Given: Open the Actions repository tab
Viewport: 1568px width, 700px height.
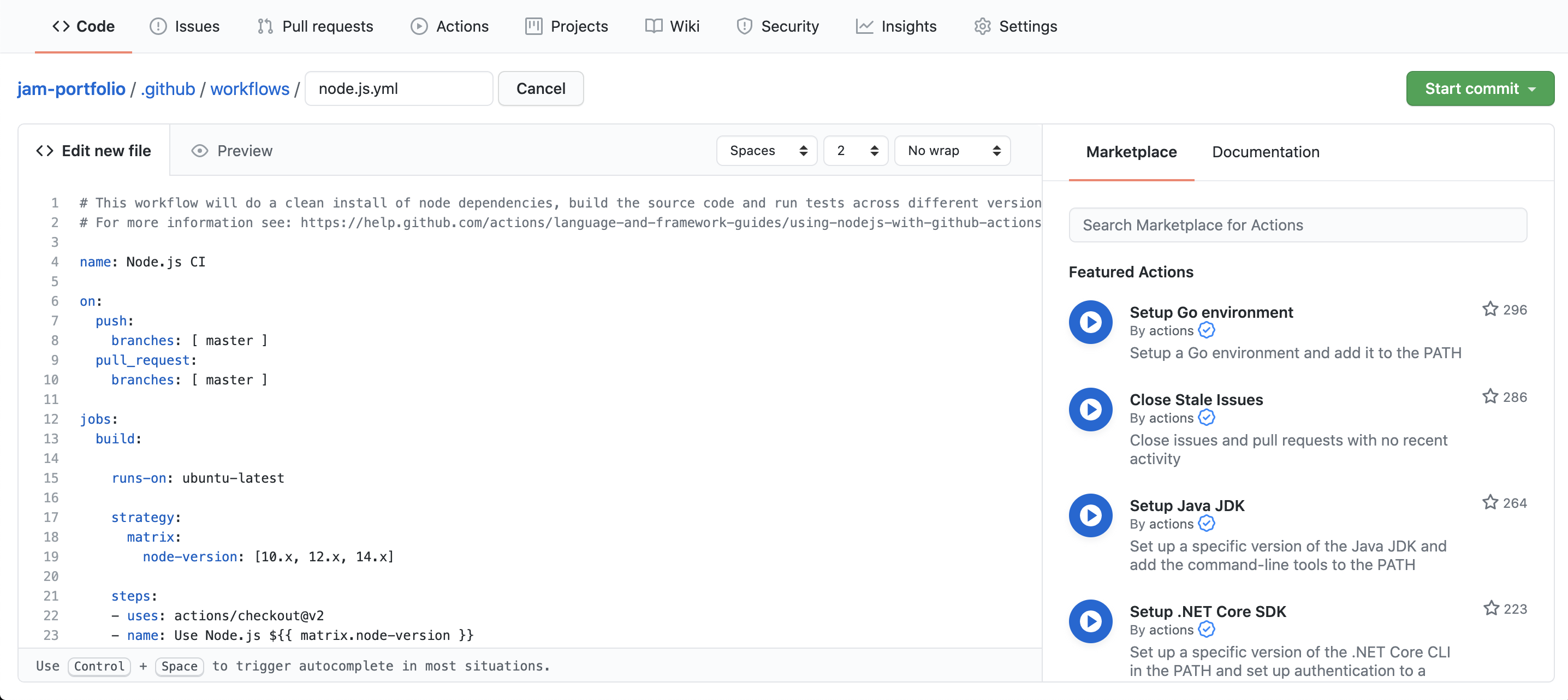Looking at the screenshot, I should [x=449, y=26].
